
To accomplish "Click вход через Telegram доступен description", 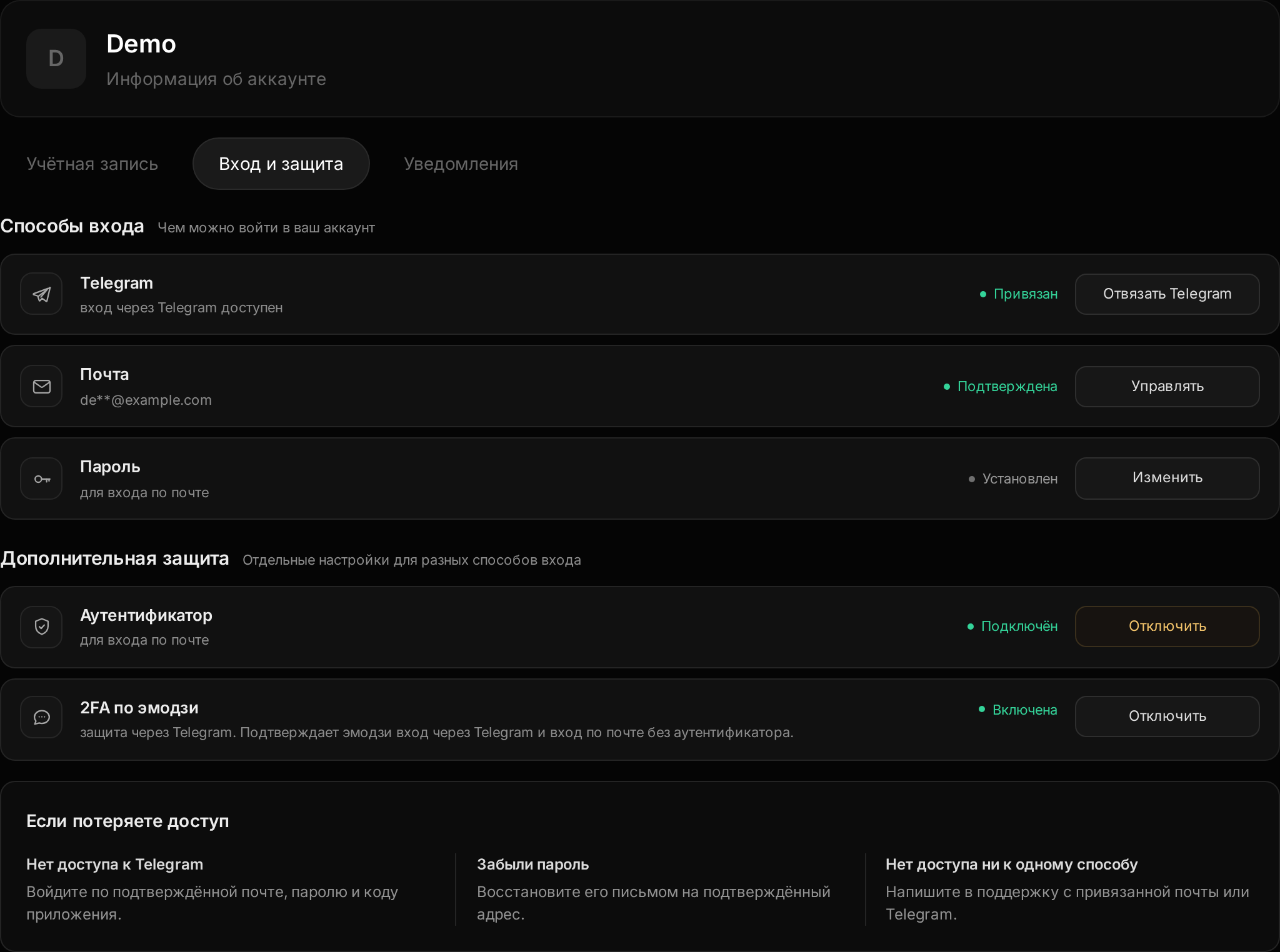I will pyautogui.click(x=181, y=307).
